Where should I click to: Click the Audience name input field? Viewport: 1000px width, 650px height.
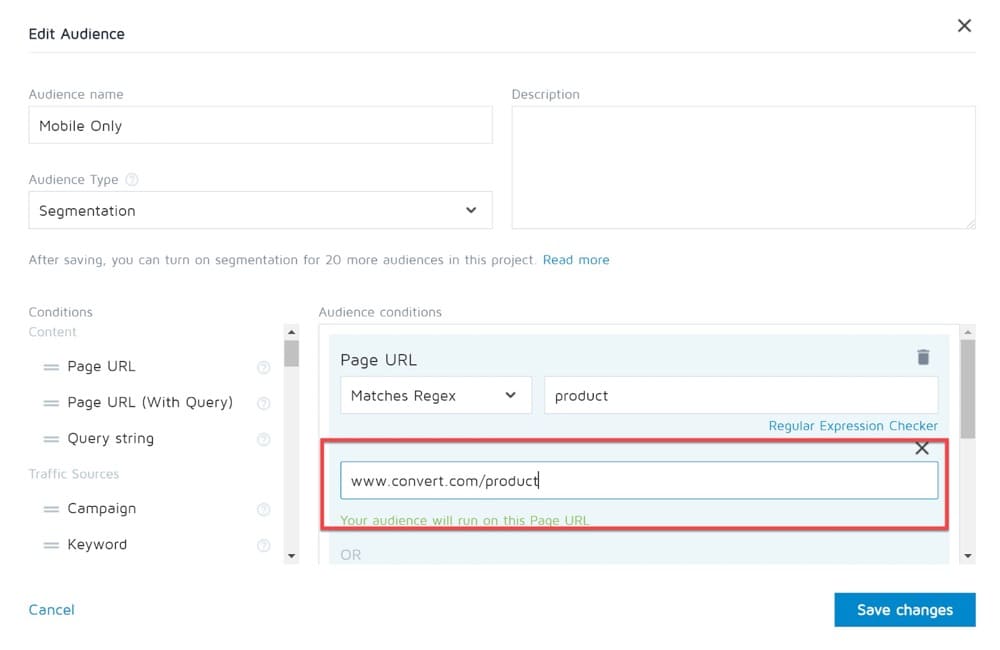coord(260,126)
